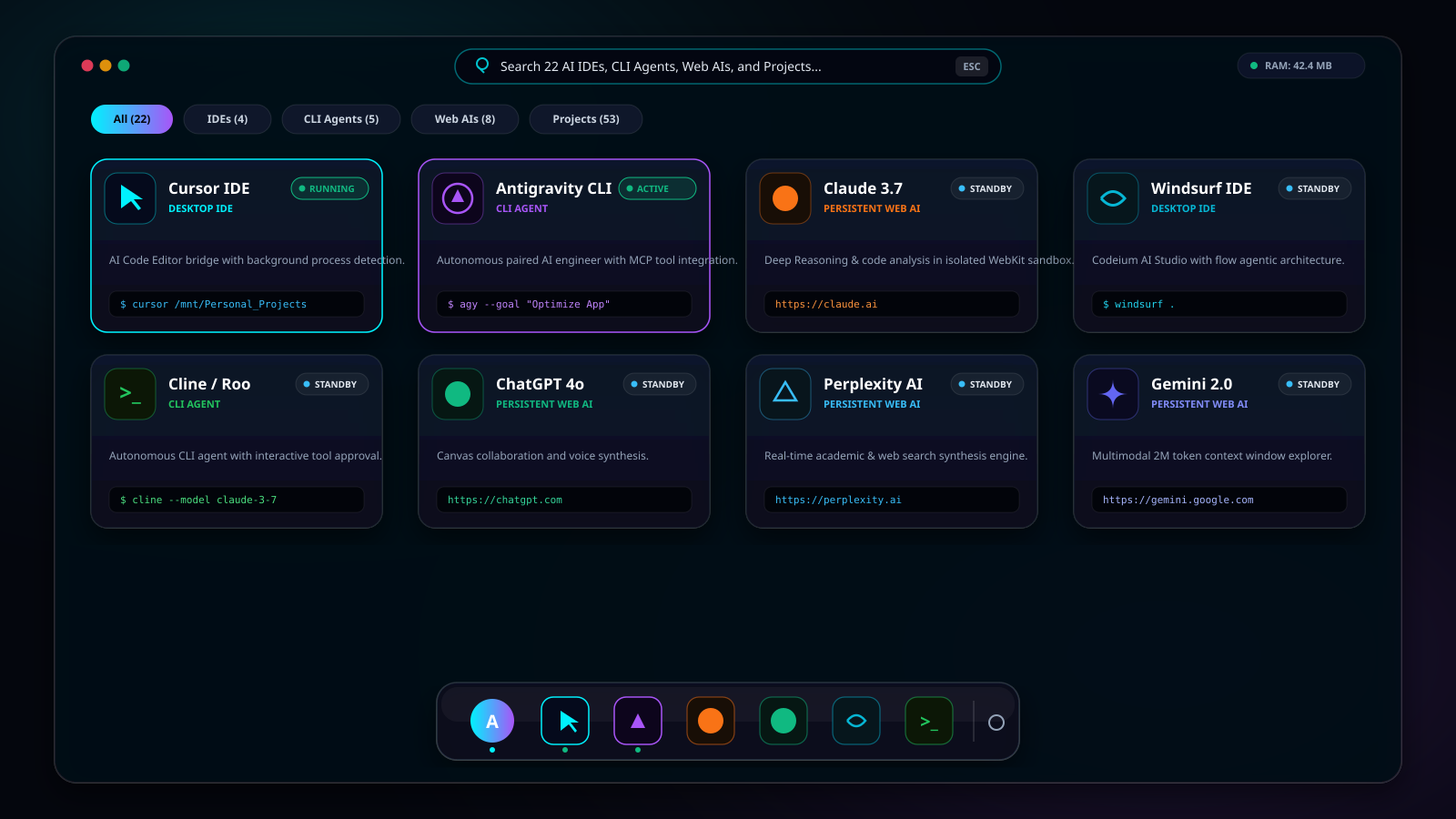Image resolution: width=1456 pixels, height=819 pixels.
Task: Click the STANDBY badge on Gemini 2.0
Action: pos(1315,384)
